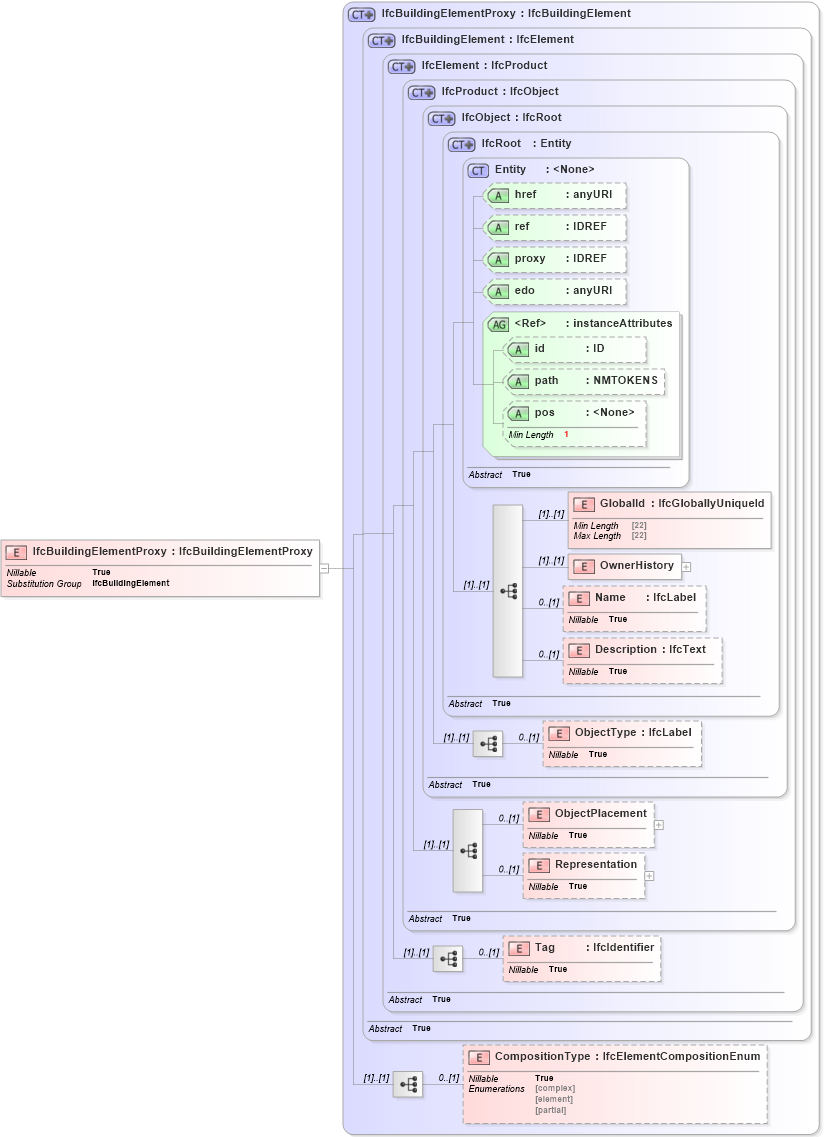Image resolution: width=824 pixels, height=1137 pixels.
Task: Click the E icon of the GlobalId element
Action: point(582,503)
